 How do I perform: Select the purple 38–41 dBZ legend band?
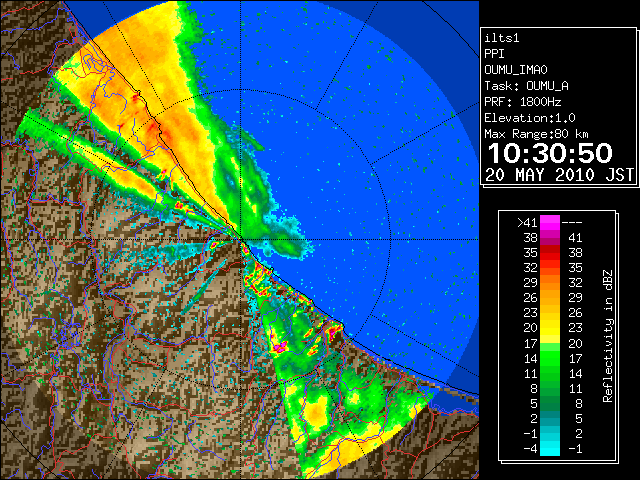point(550,238)
